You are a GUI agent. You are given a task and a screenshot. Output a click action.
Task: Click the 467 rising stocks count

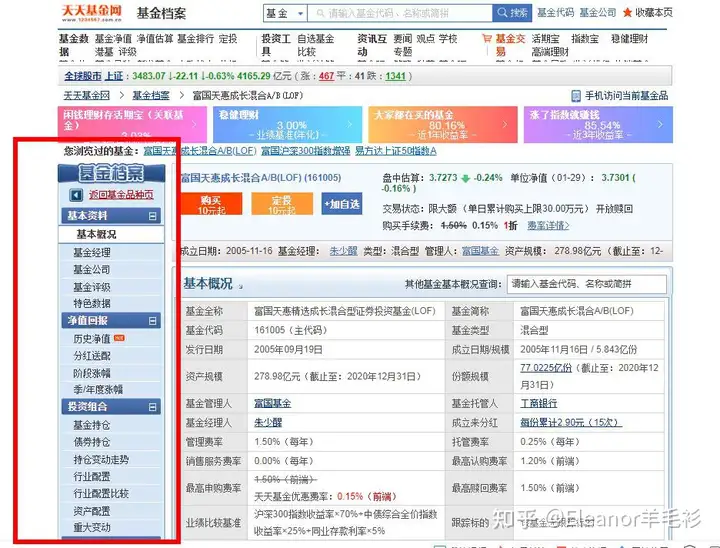(x=326, y=76)
